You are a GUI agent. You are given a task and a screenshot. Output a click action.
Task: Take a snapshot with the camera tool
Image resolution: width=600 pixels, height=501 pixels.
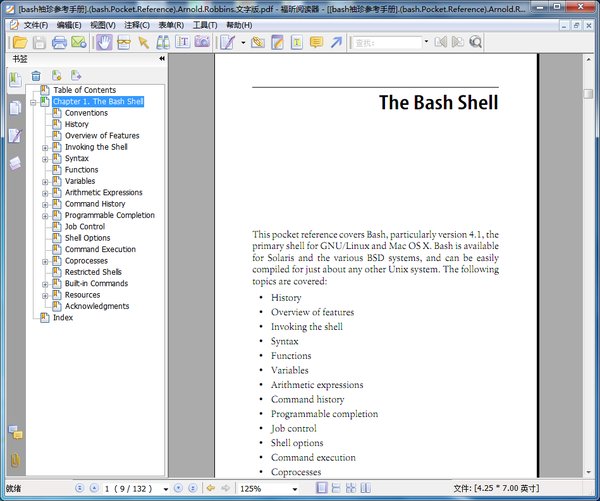202,42
